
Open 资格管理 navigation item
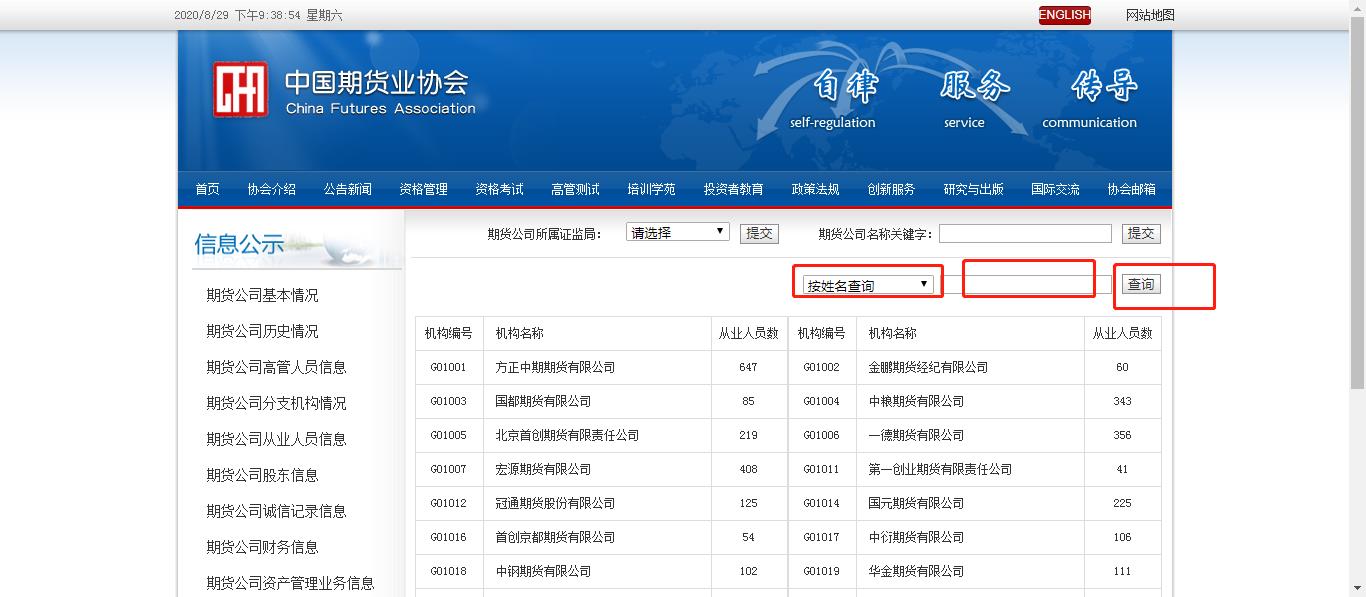pos(424,189)
